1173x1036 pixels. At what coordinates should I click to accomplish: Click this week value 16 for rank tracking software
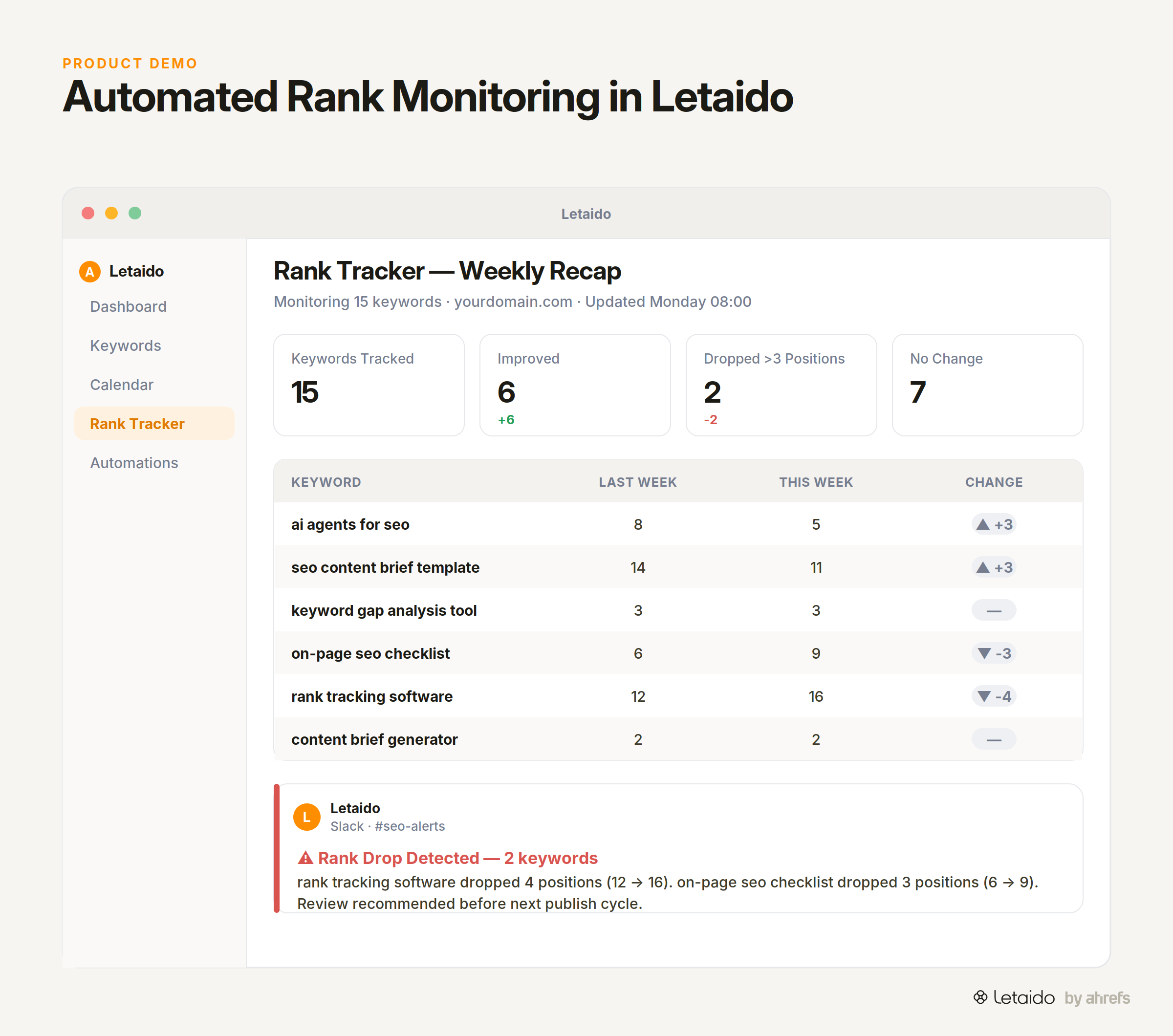pos(815,696)
